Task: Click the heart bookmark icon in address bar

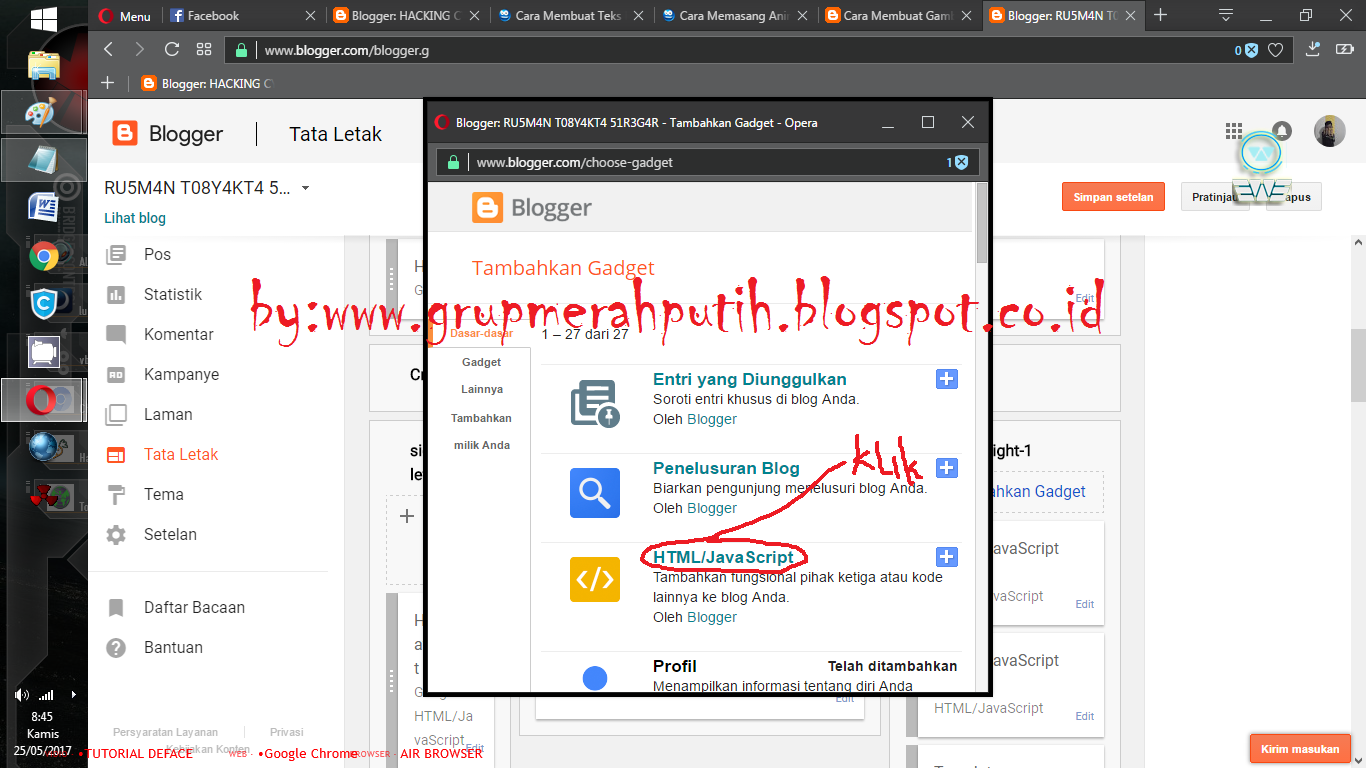Action: 1275,50
